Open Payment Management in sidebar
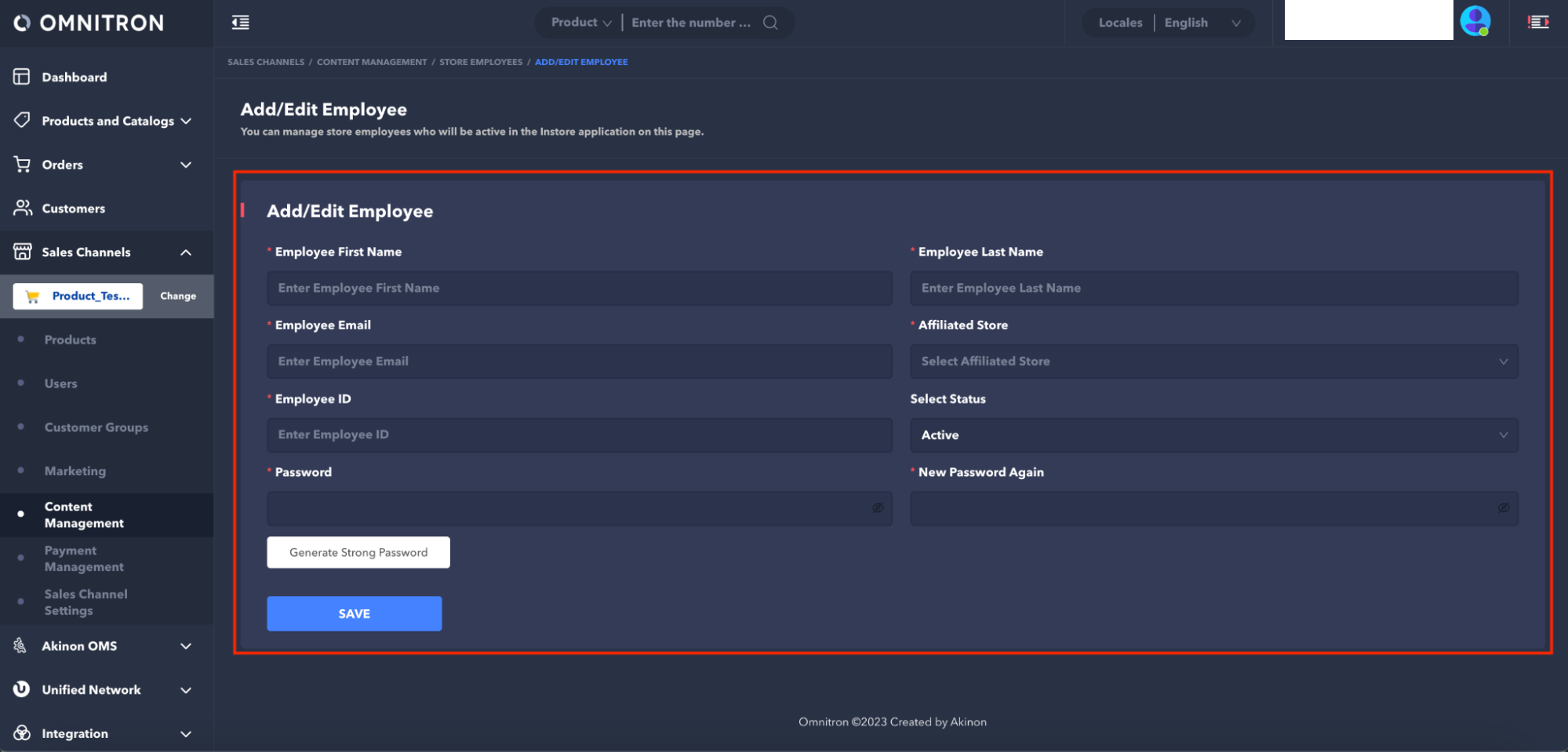This screenshot has width=1568, height=752. coord(84,558)
